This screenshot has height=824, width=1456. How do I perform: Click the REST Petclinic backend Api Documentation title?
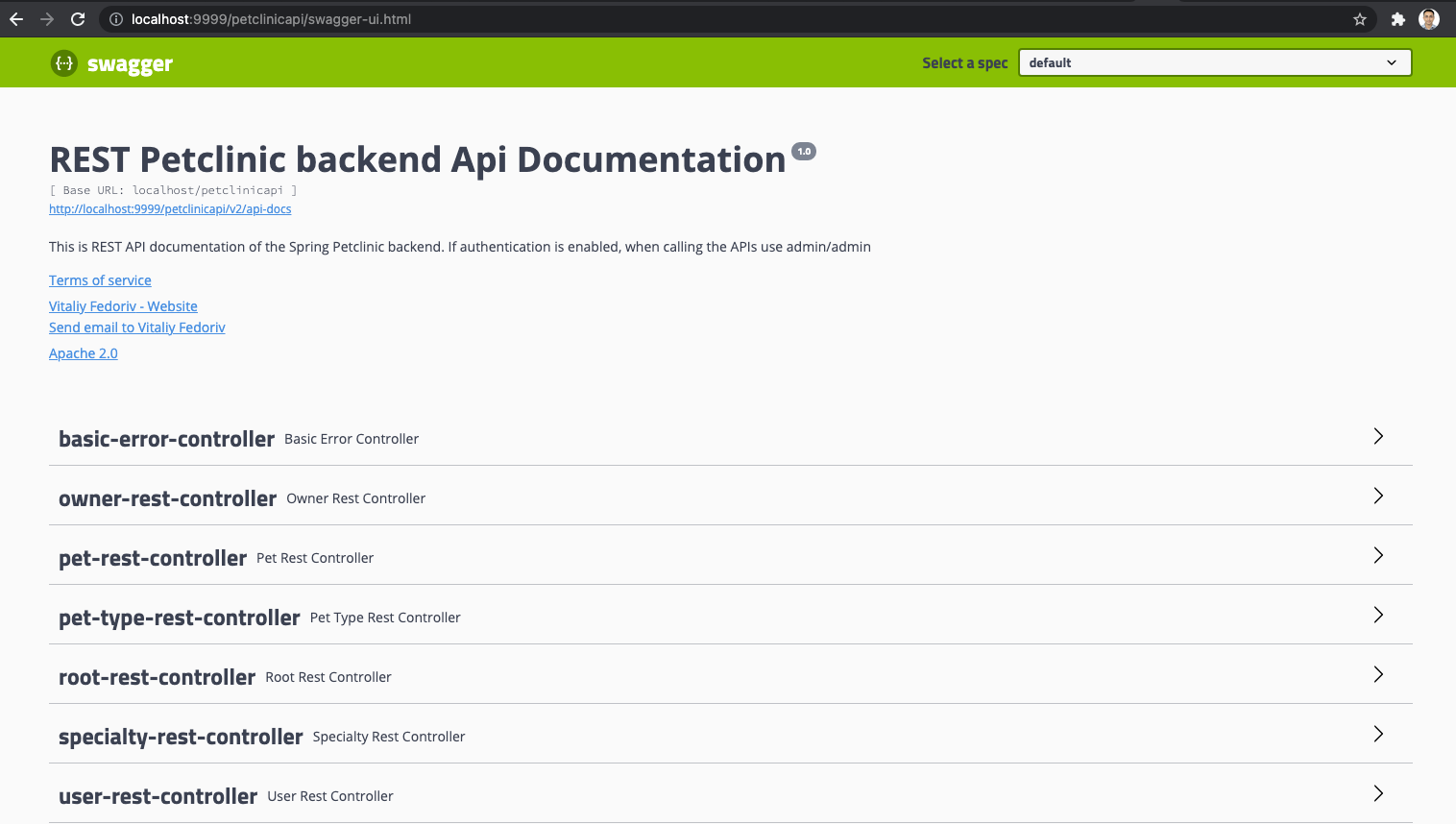point(418,159)
